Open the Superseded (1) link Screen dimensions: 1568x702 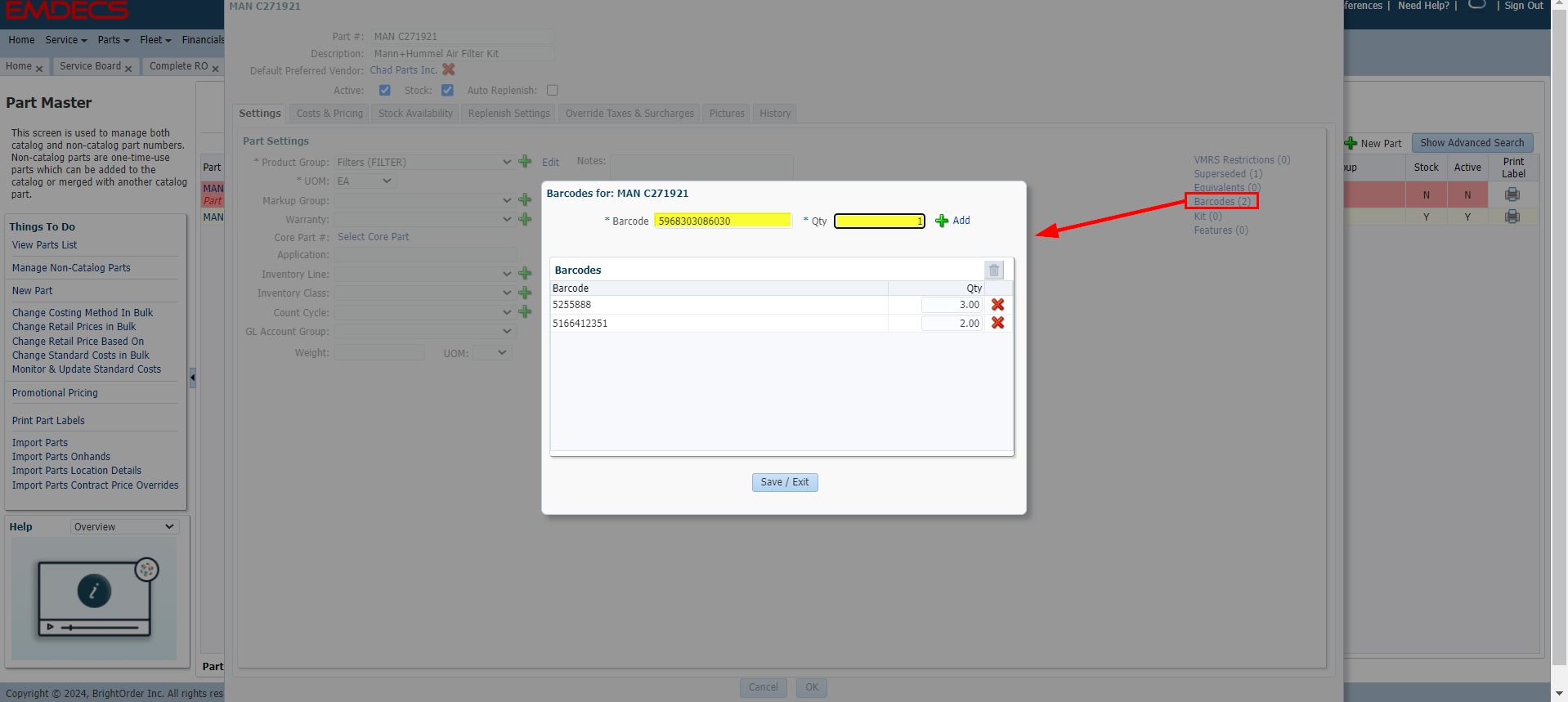[x=1228, y=174]
